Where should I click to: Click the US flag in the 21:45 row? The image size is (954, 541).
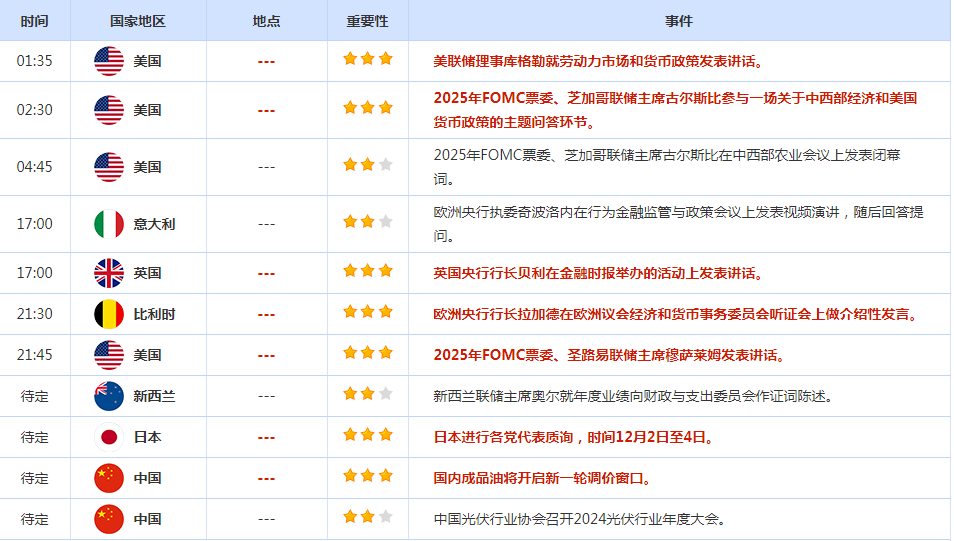(108, 355)
